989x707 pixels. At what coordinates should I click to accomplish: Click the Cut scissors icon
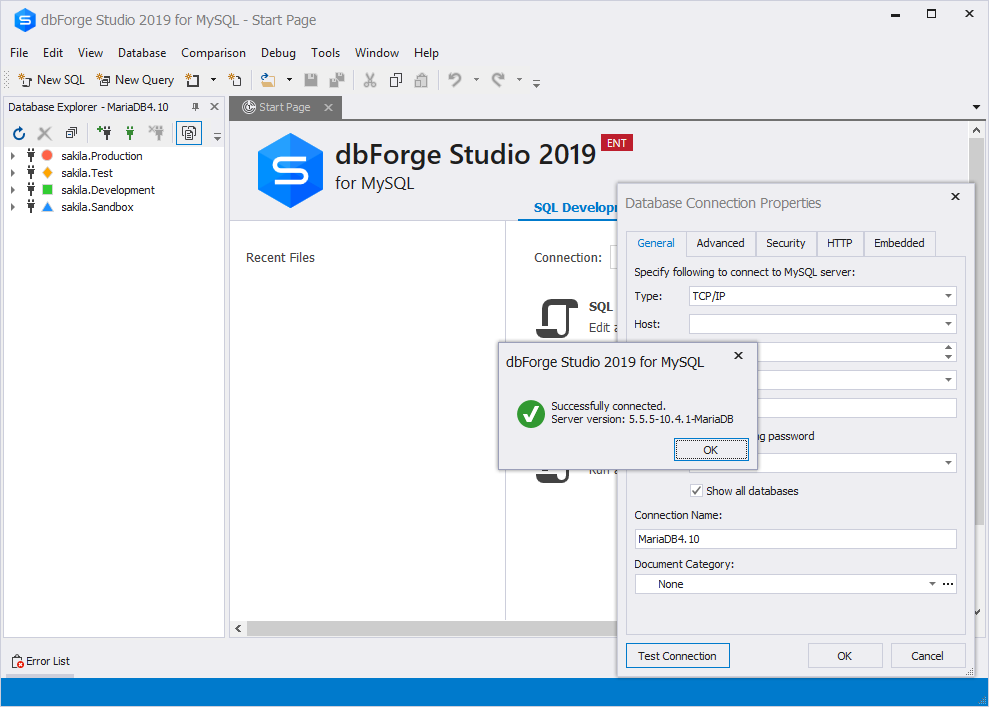370,80
